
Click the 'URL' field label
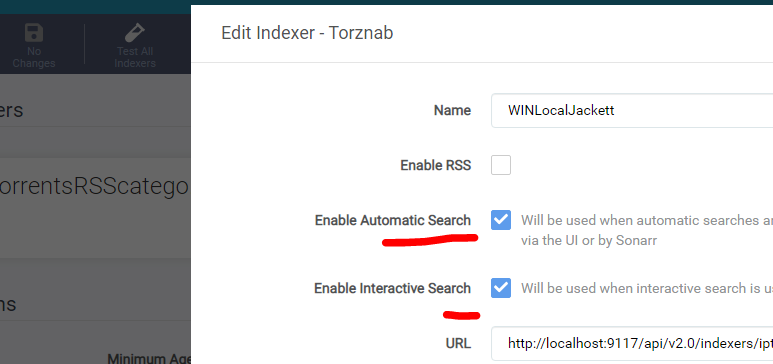(x=456, y=343)
